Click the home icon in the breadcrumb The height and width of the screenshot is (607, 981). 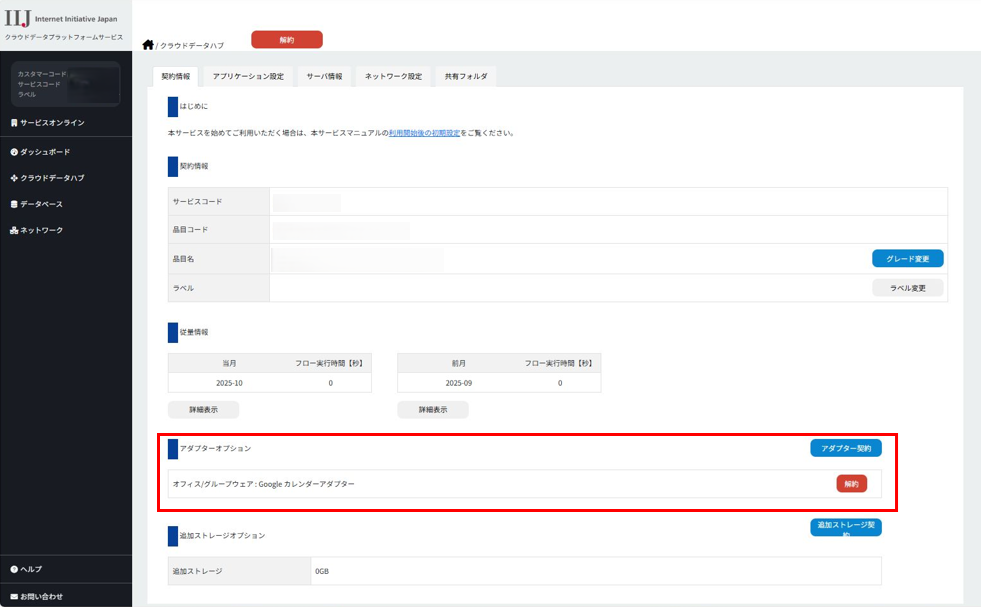click(148, 45)
